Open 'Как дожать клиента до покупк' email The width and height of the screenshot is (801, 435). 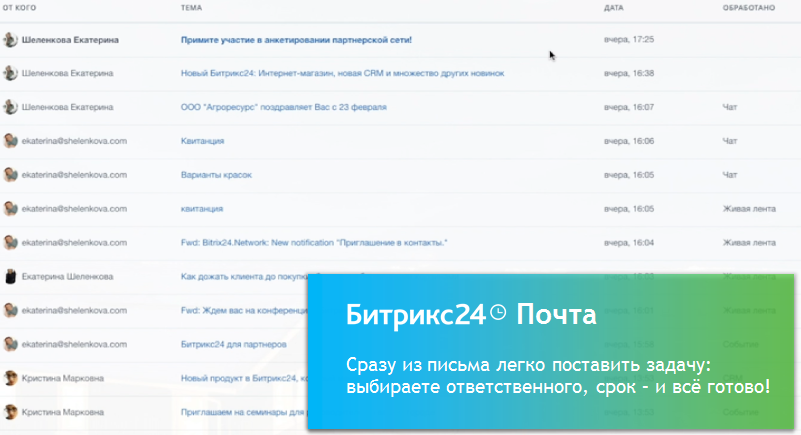pyautogui.click(x=244, y=277)
